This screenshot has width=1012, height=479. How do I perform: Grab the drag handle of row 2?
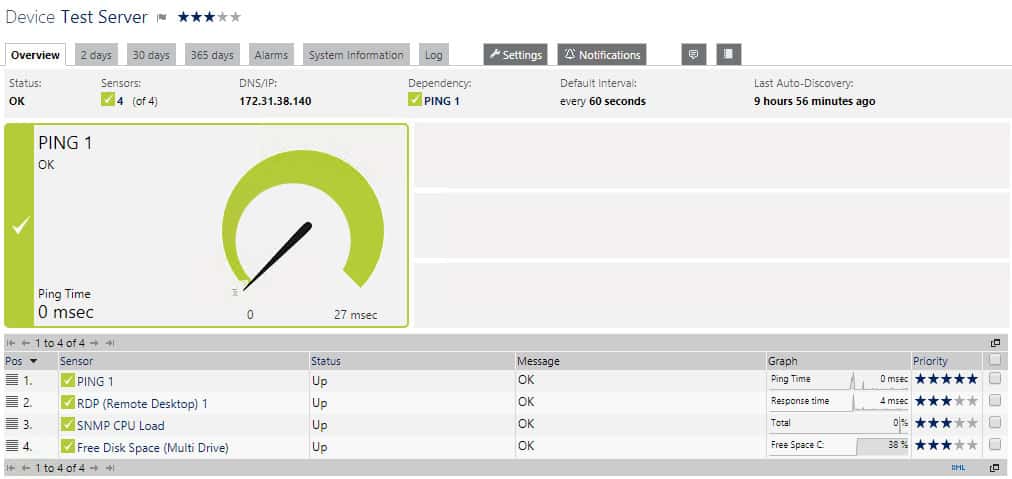(12, 402)
